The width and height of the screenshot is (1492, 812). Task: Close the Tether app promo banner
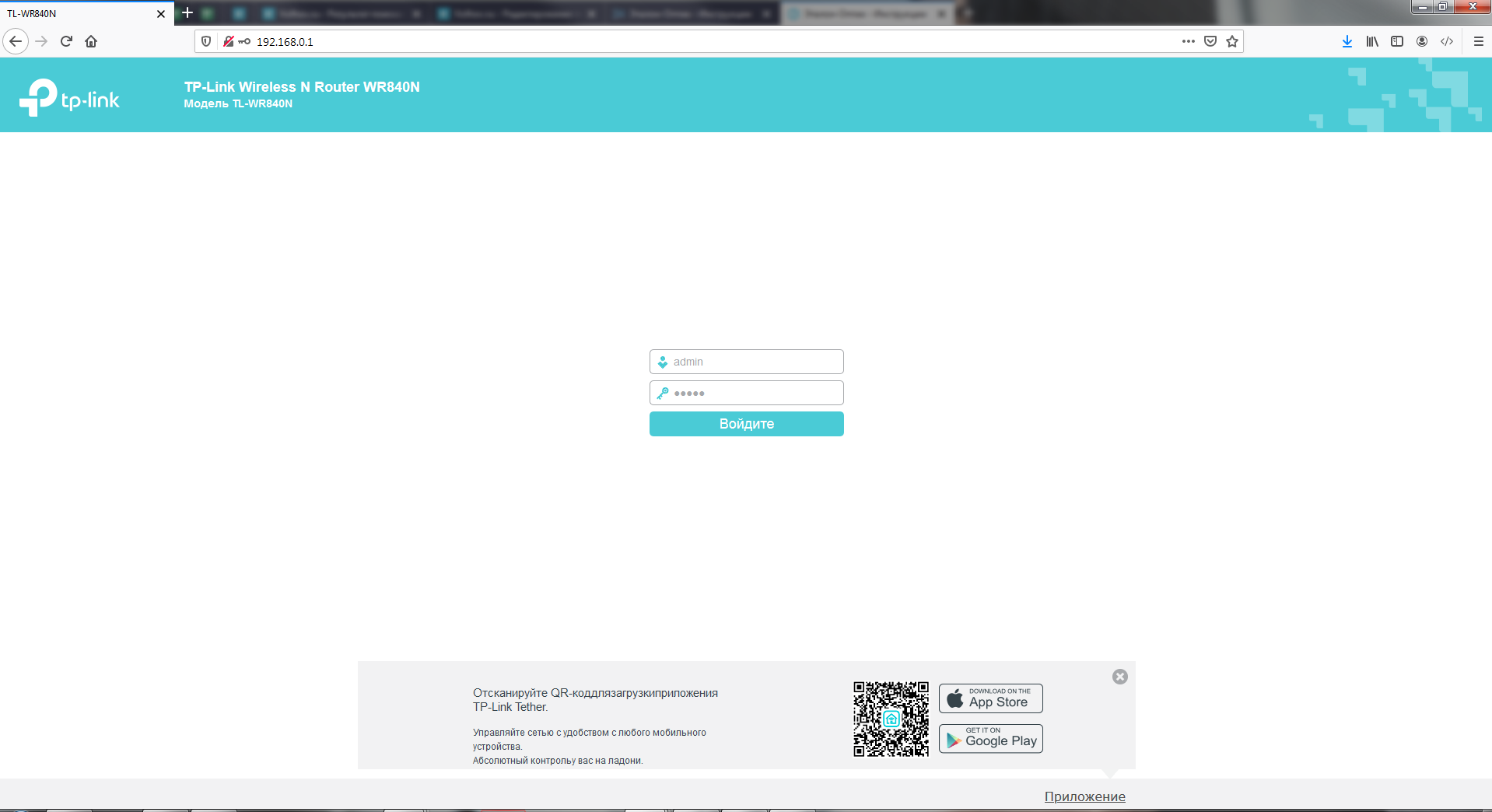coord(1120,677)
